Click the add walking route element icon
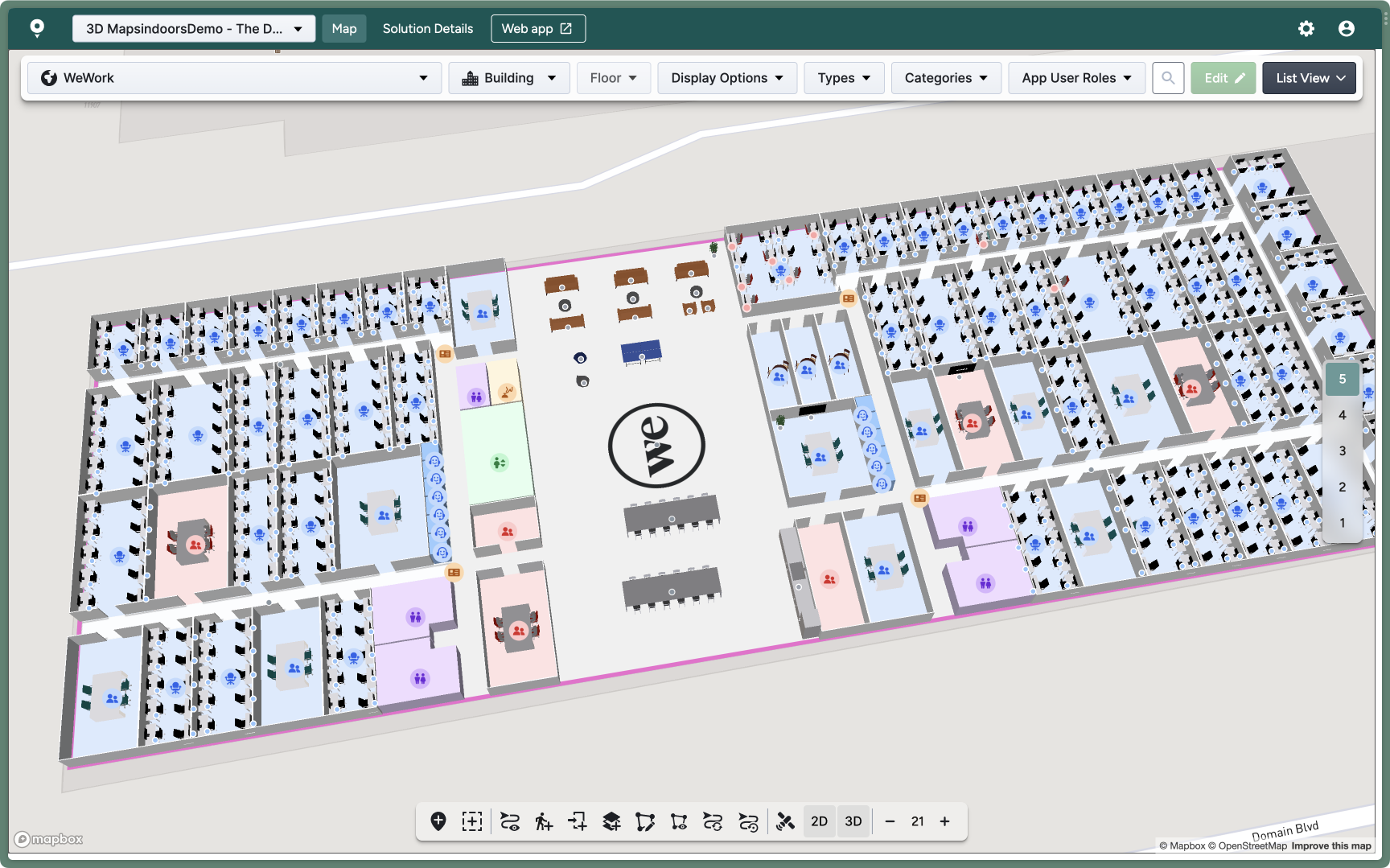1390x868 pixels. [x=544, y=821]
